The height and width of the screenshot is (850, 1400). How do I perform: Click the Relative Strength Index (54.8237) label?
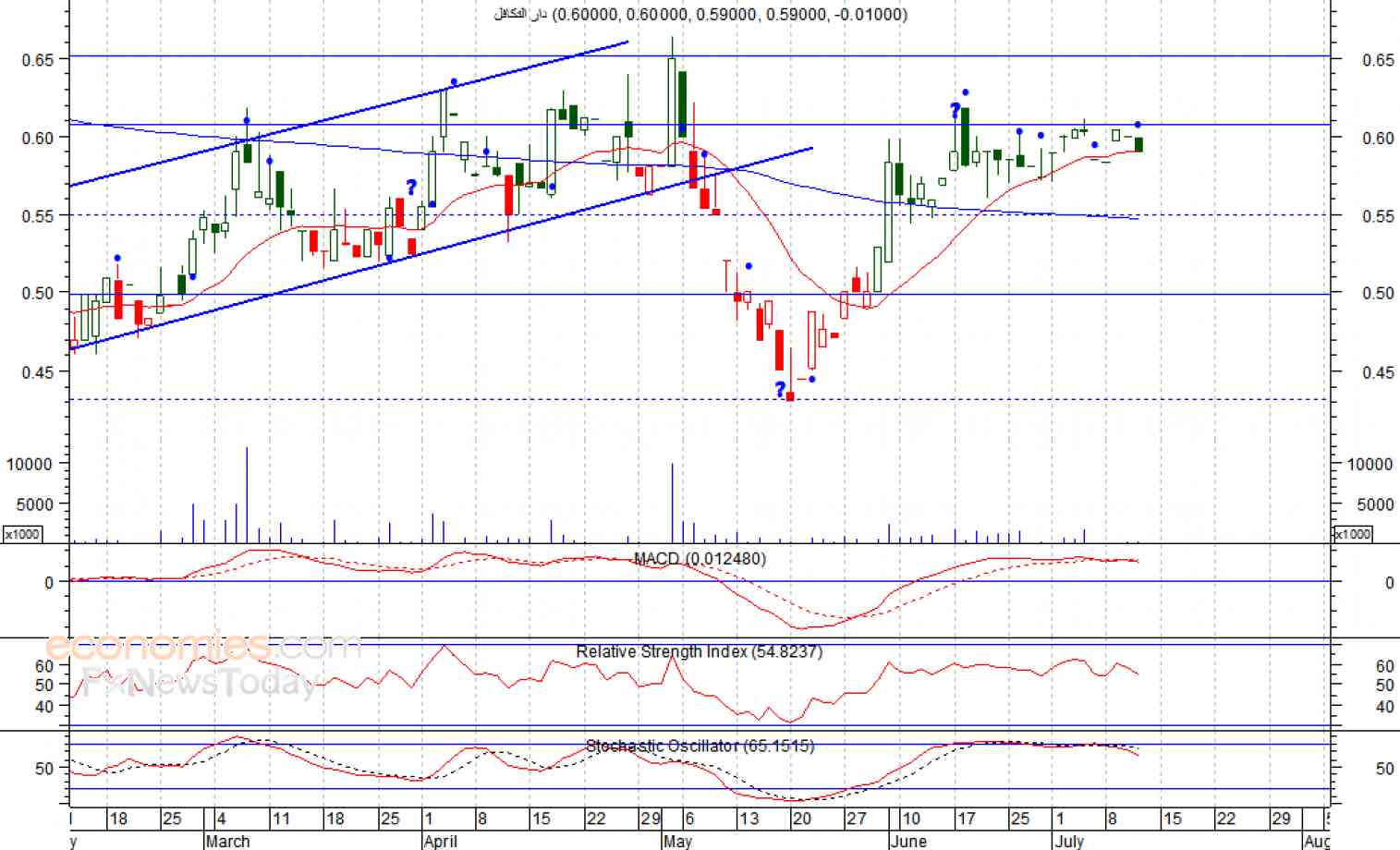[x=699, y=652]
